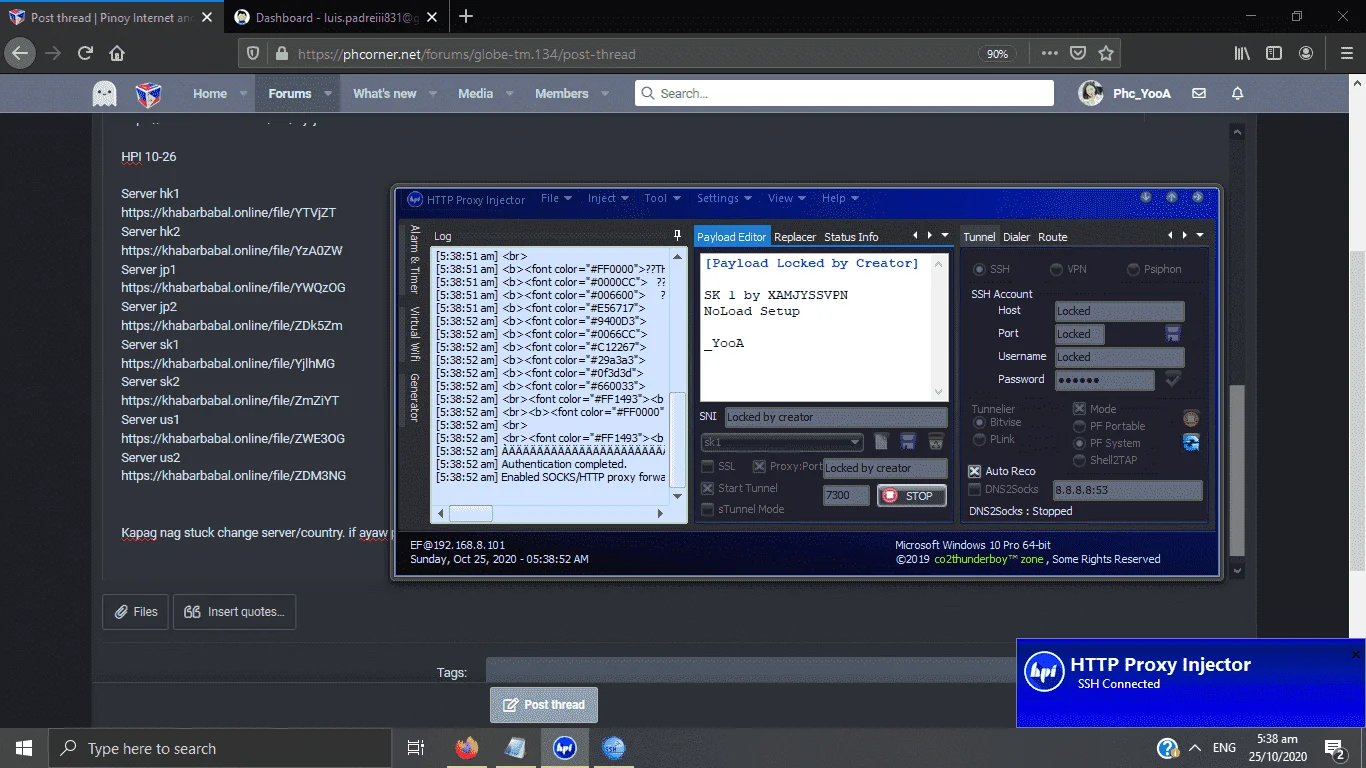1366x768 pixels.
Task: Toggle the Start Tunnel checkbox
Action: (708, 488)
